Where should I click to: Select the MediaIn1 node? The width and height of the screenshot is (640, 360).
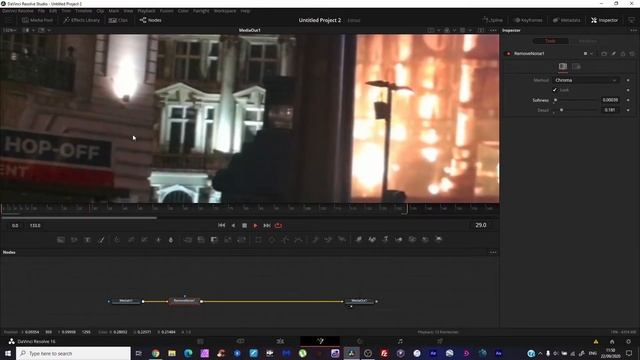click(x=126, y=301)
